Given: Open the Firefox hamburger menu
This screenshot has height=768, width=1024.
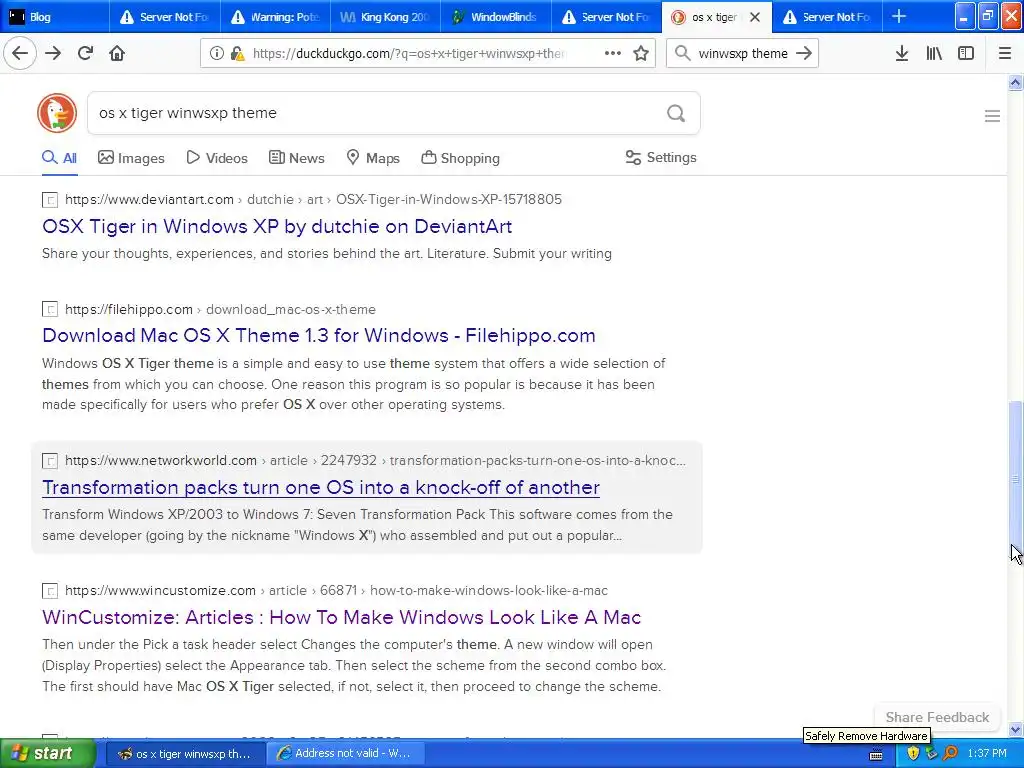Looking at the screenshot, I should pos(1005,53).
